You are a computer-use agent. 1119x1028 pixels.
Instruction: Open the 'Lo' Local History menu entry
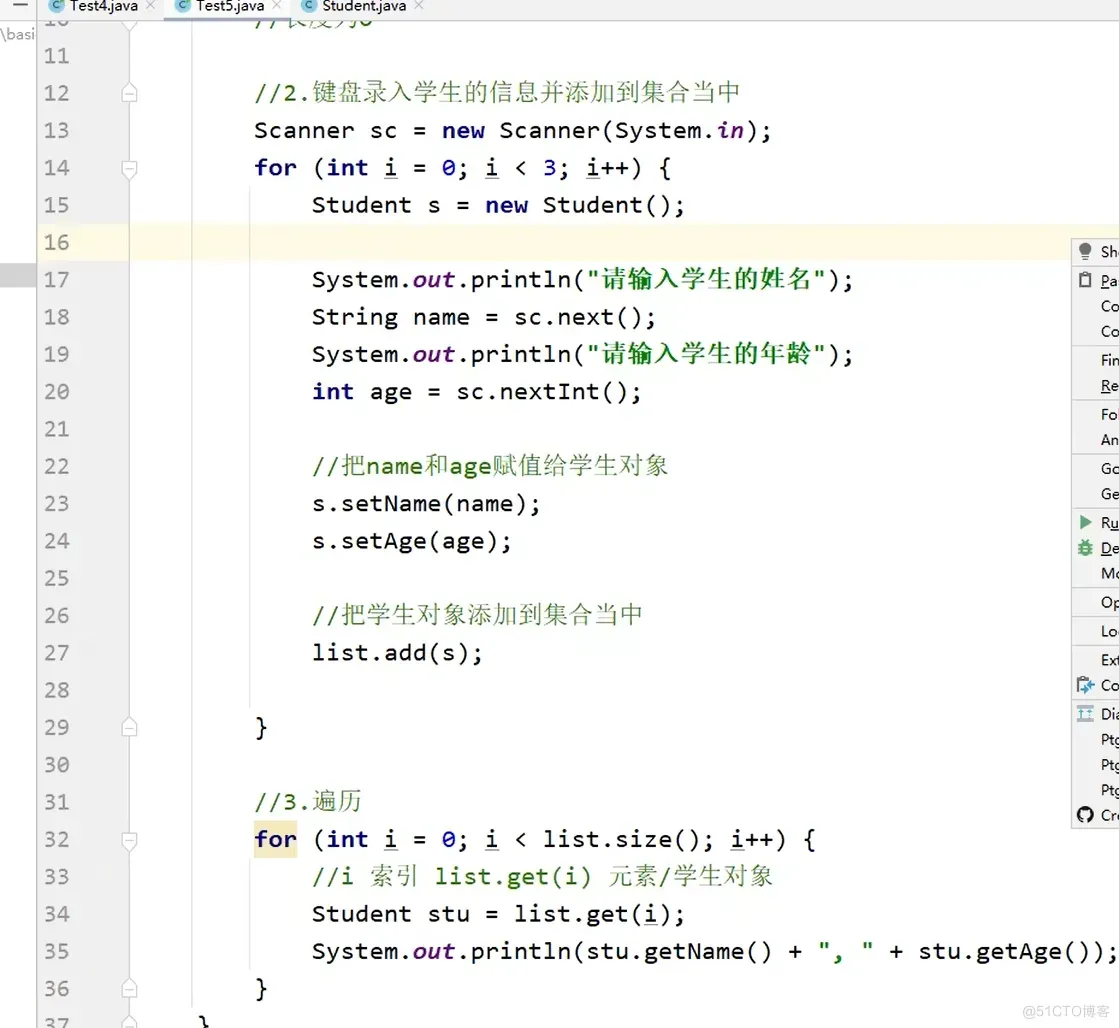(1109, 631)
